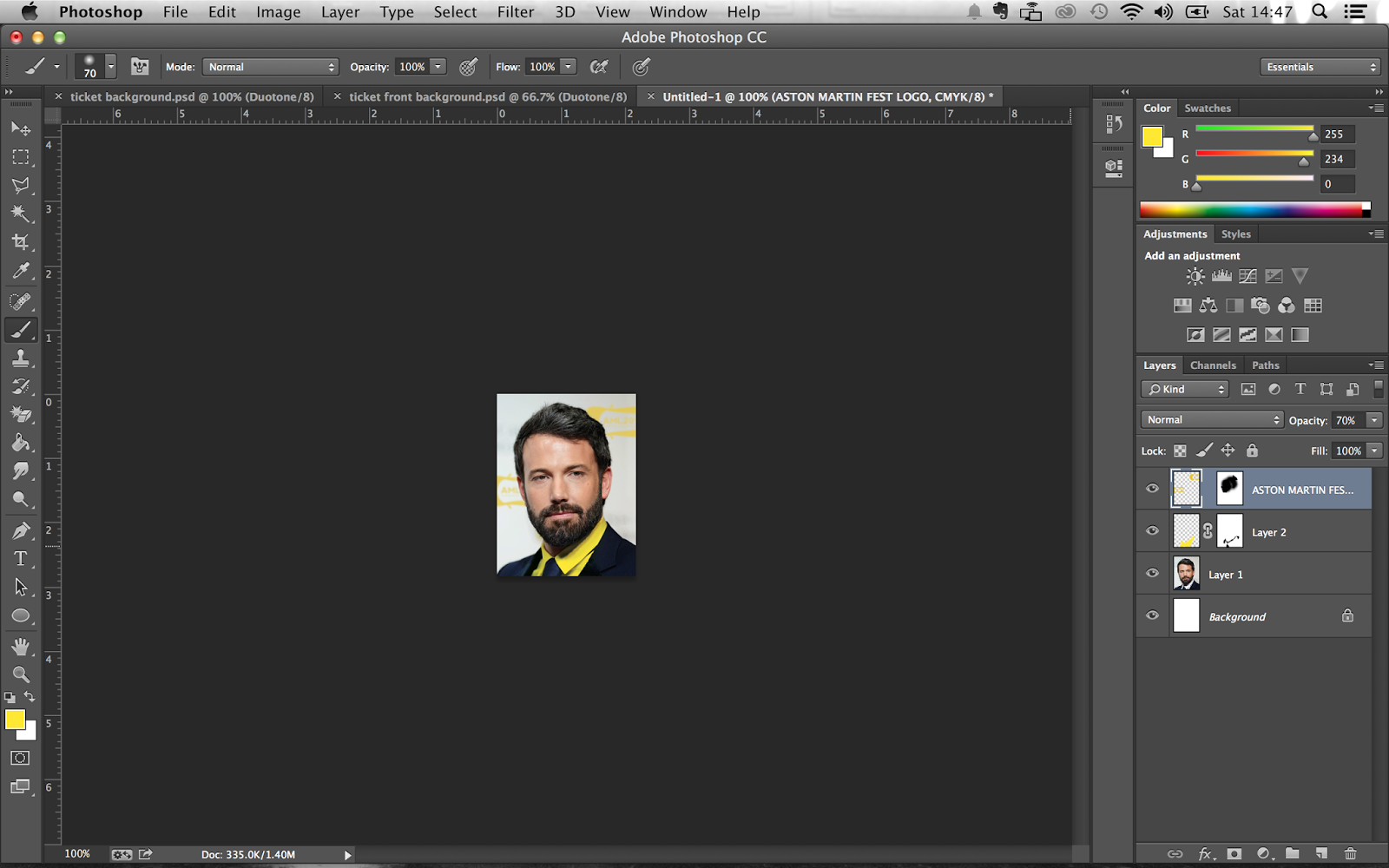This screenshot has height=868, width=1389.
Task: Switch to the Swatches tab
Action: [1208, 108]
